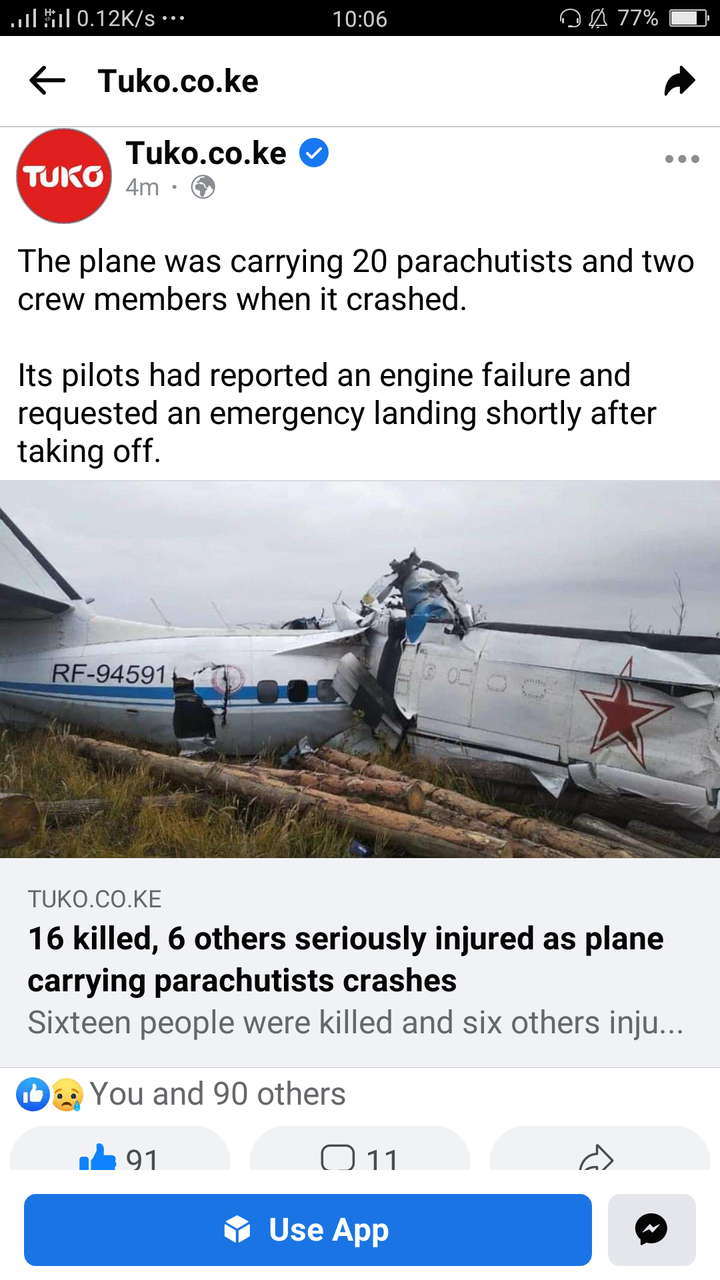Tap the TUKO.CO.KE source label under image

[x=95, y=898]
